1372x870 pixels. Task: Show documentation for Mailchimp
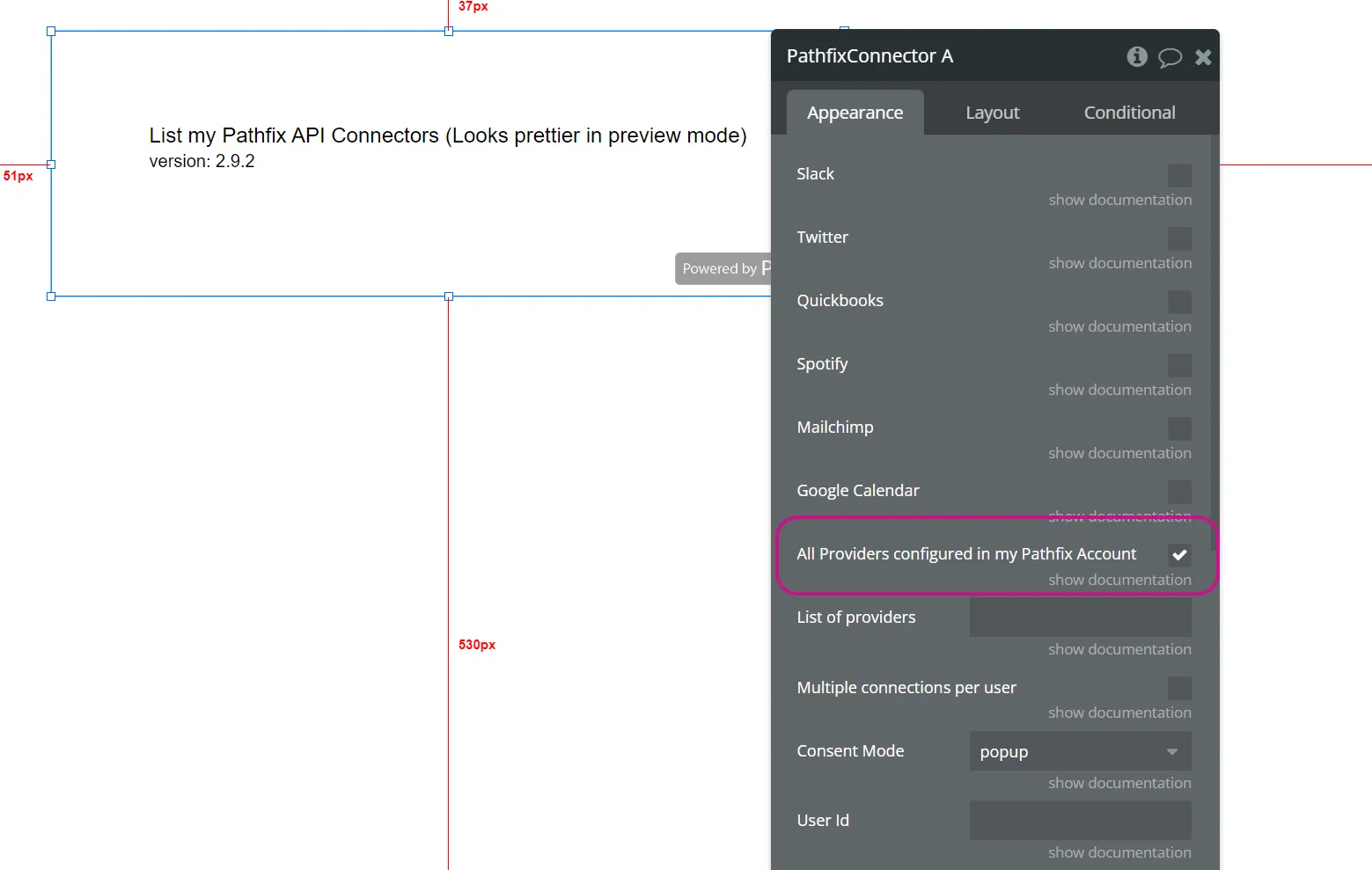click(x=1120, y=453)
